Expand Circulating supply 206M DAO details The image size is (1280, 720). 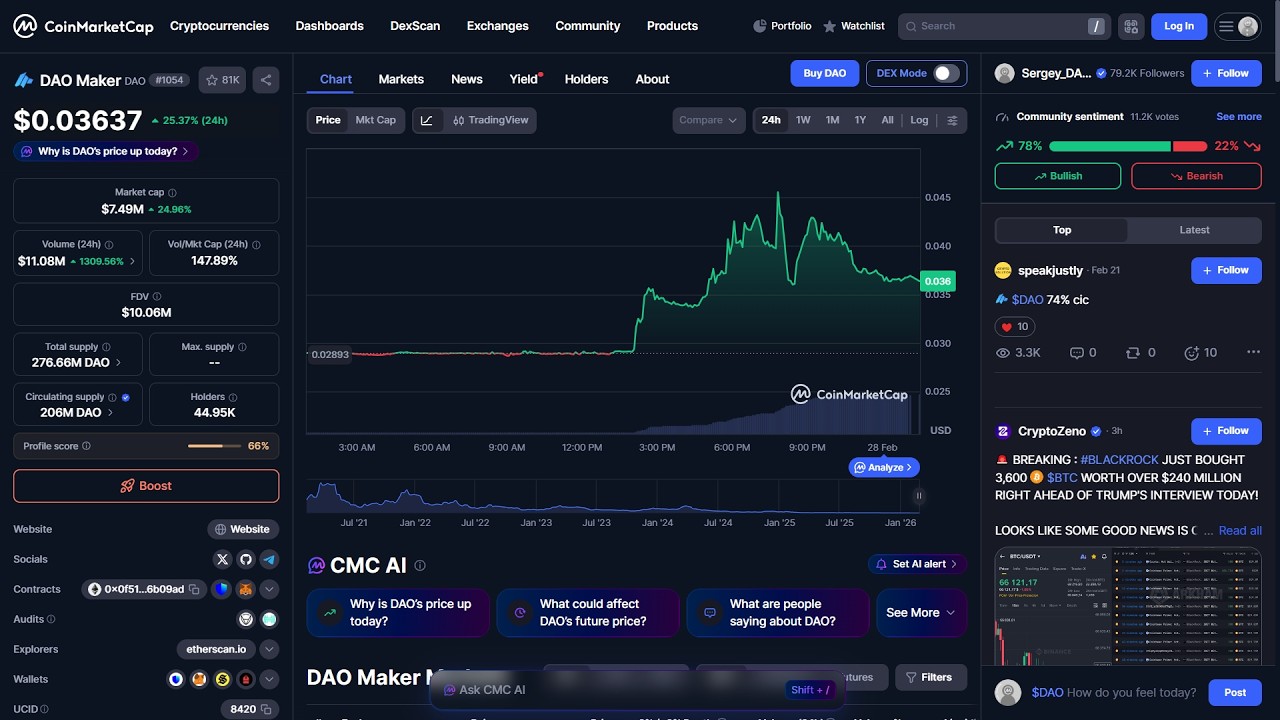[x=78, y=405]
